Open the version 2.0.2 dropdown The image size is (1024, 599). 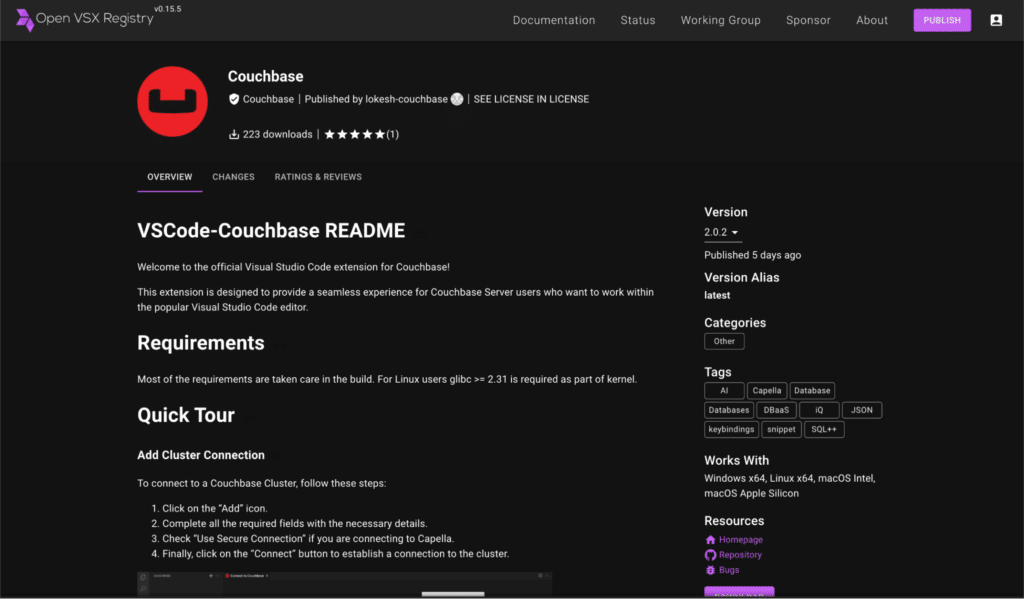722,232
